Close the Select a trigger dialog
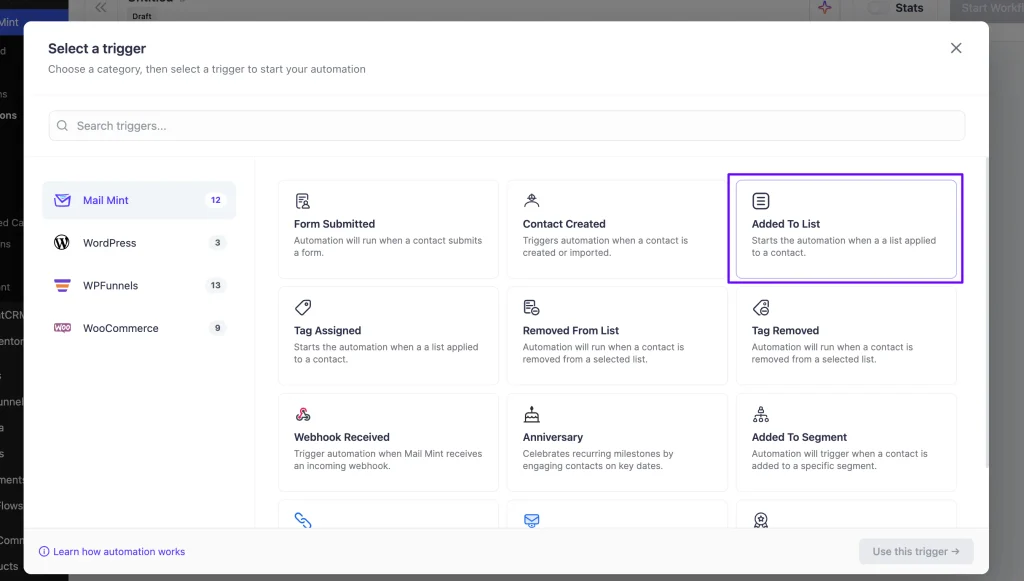1024x581 pixels. pos(955,48)
